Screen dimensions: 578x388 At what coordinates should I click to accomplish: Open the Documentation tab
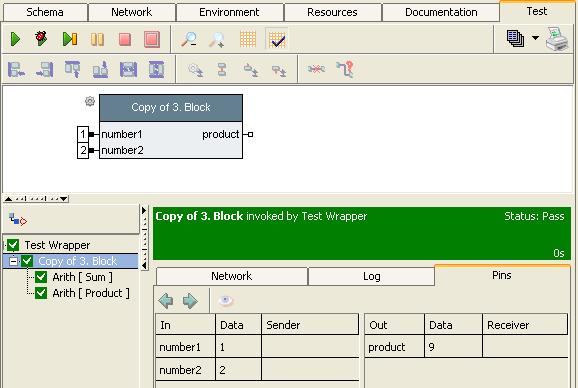(441, 12)
